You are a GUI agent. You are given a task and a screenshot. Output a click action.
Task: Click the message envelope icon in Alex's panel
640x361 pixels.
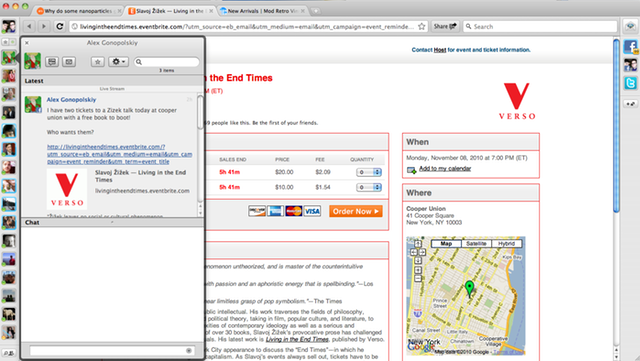[x=69, y=62]
